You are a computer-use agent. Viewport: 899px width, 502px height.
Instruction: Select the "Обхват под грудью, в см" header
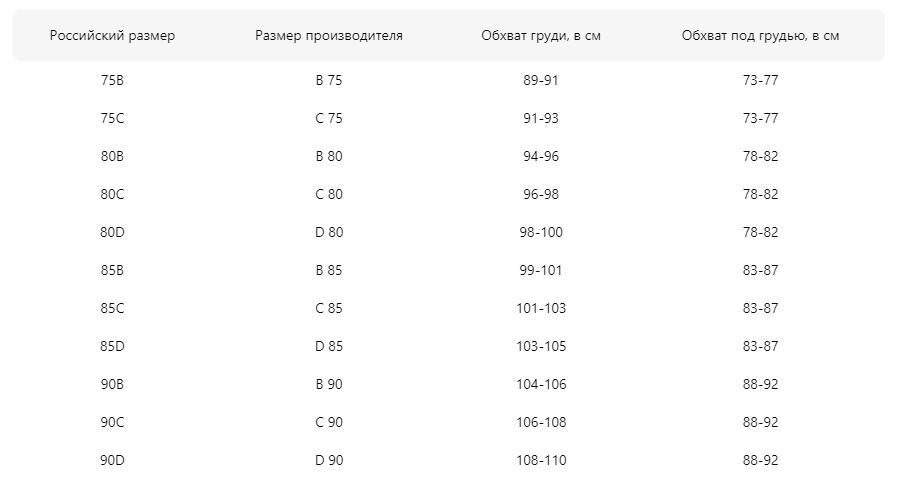pos(760,36)
